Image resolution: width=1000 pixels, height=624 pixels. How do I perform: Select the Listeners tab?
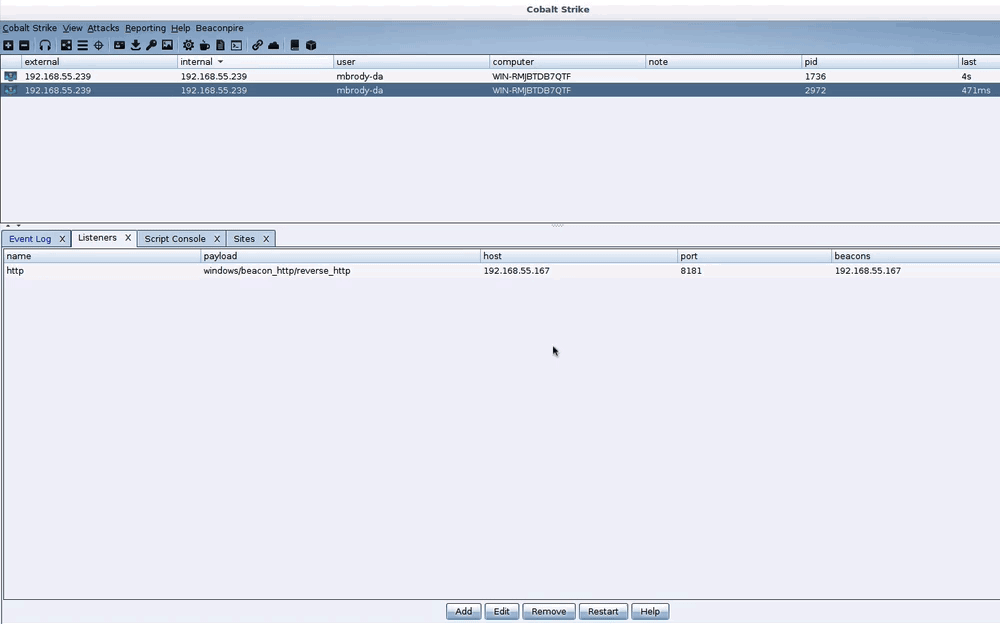(x=97, y=237)
